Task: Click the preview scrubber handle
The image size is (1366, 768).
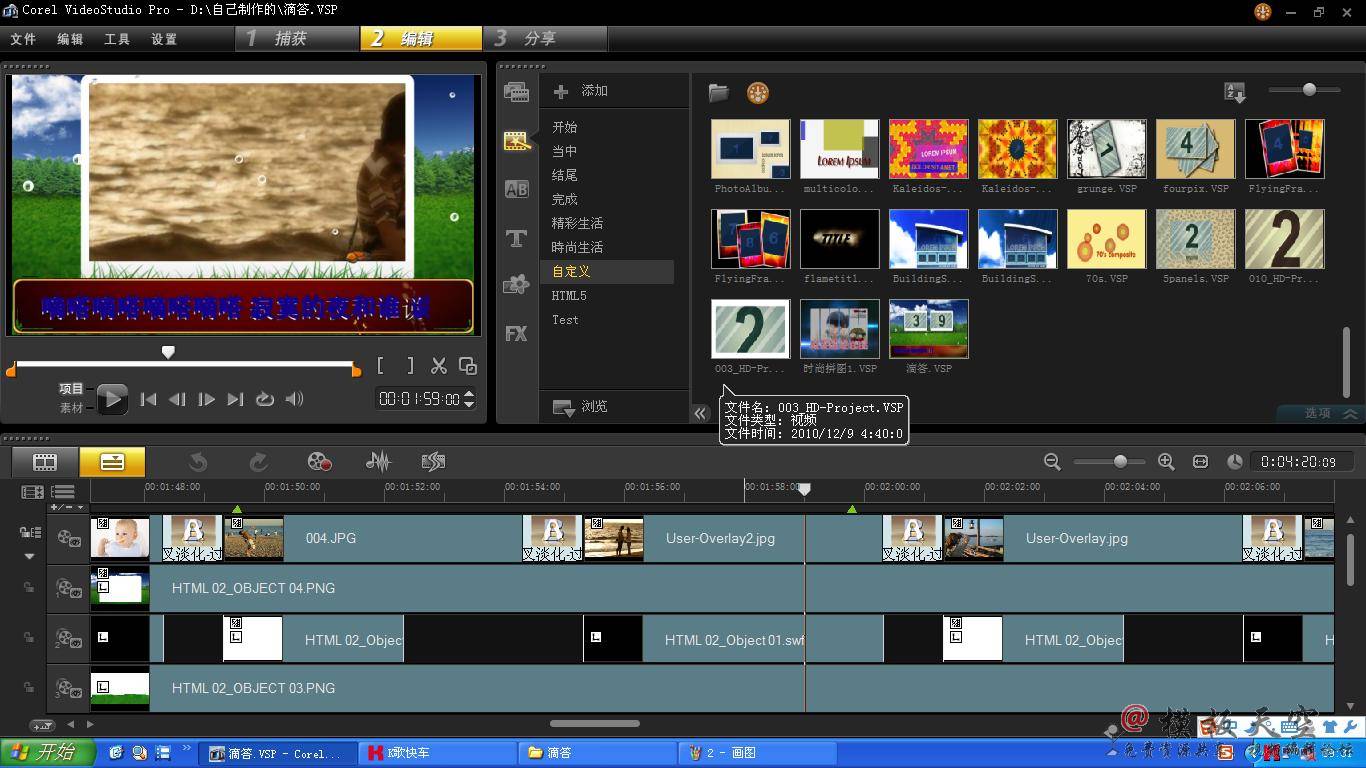Action: (168, 352)
